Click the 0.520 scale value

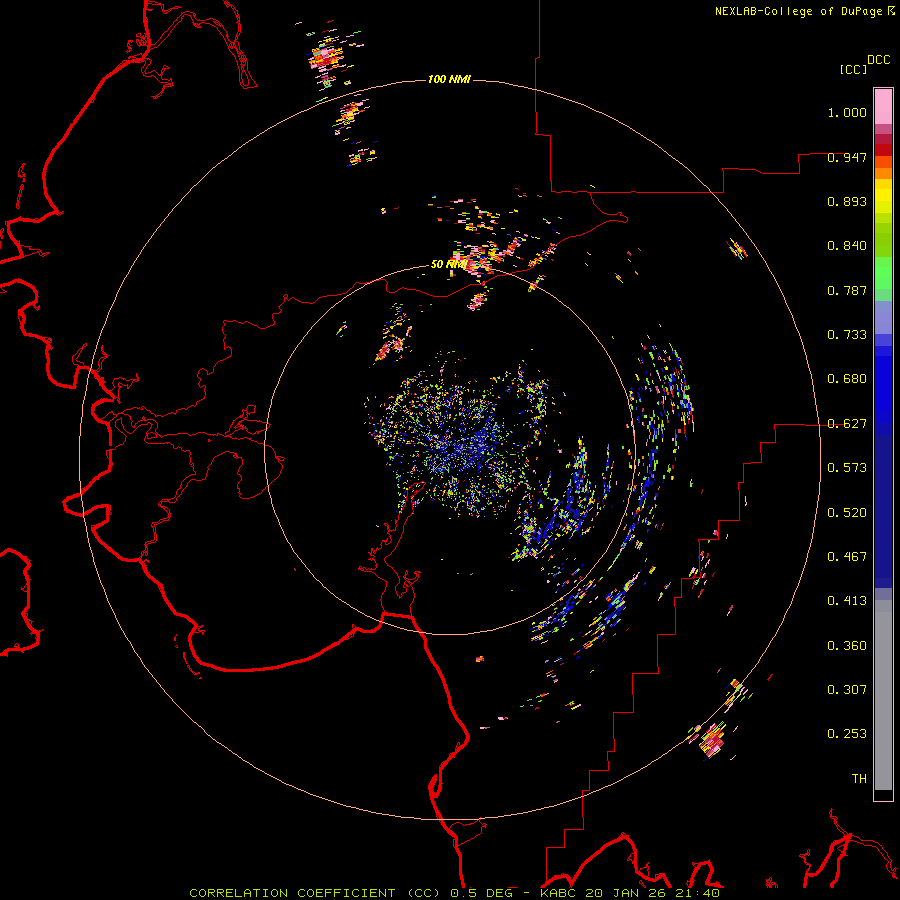click(847, 512)
